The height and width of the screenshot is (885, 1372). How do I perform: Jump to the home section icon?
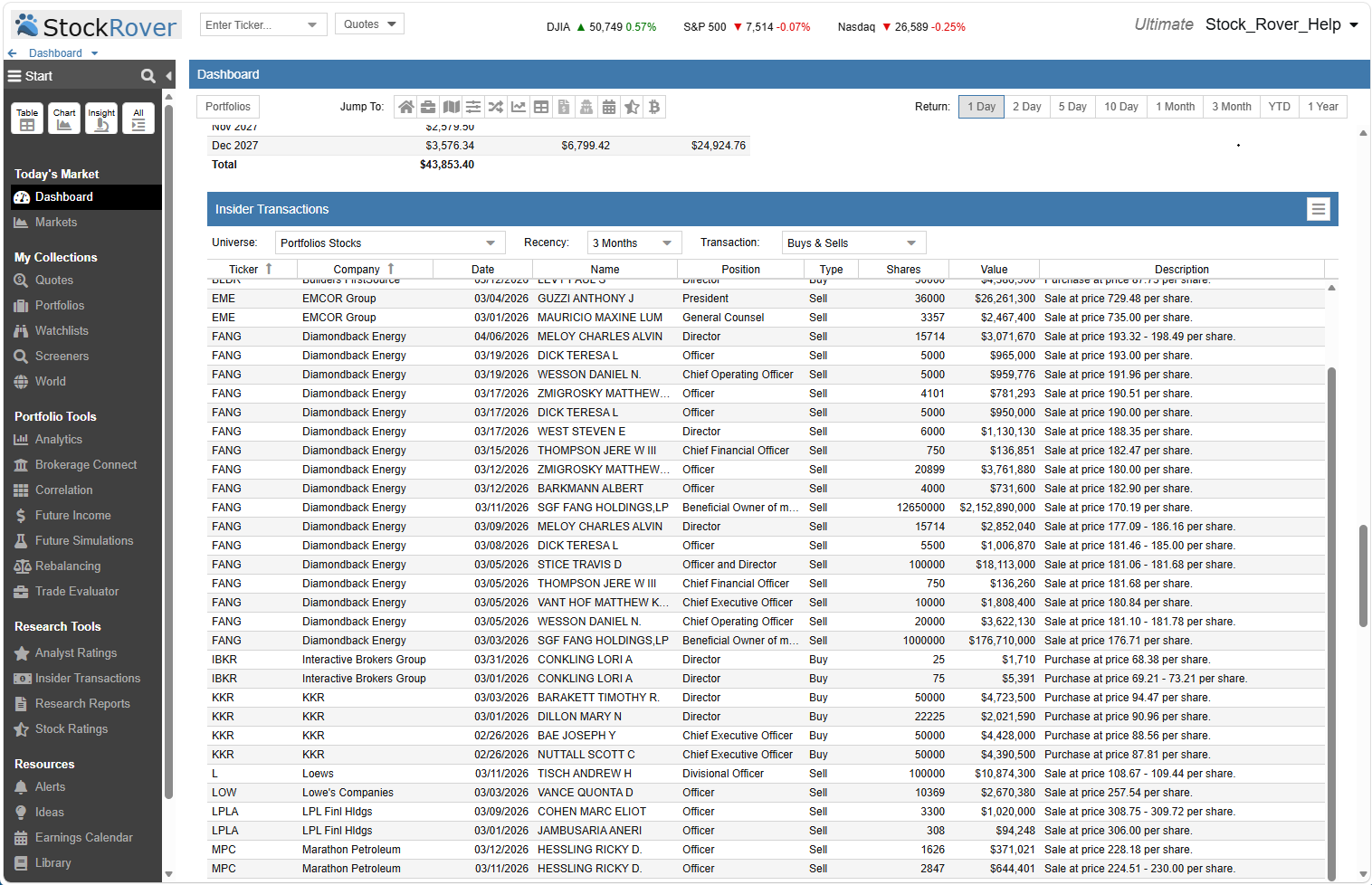[x=406, y=107]
